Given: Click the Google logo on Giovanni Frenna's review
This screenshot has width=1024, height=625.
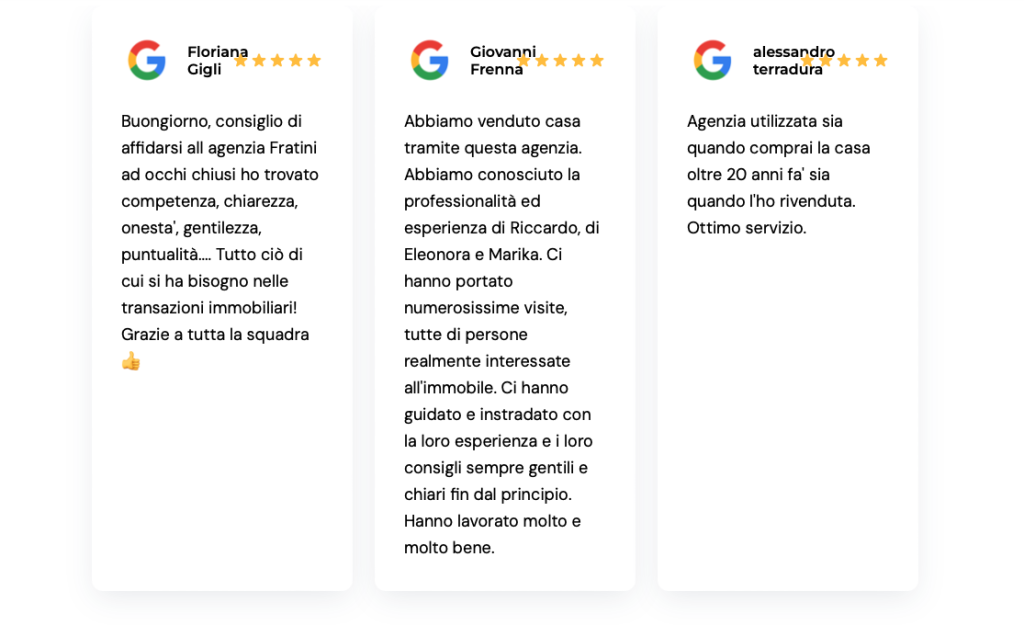Looking at the screenshot, I should coord(430,60).
